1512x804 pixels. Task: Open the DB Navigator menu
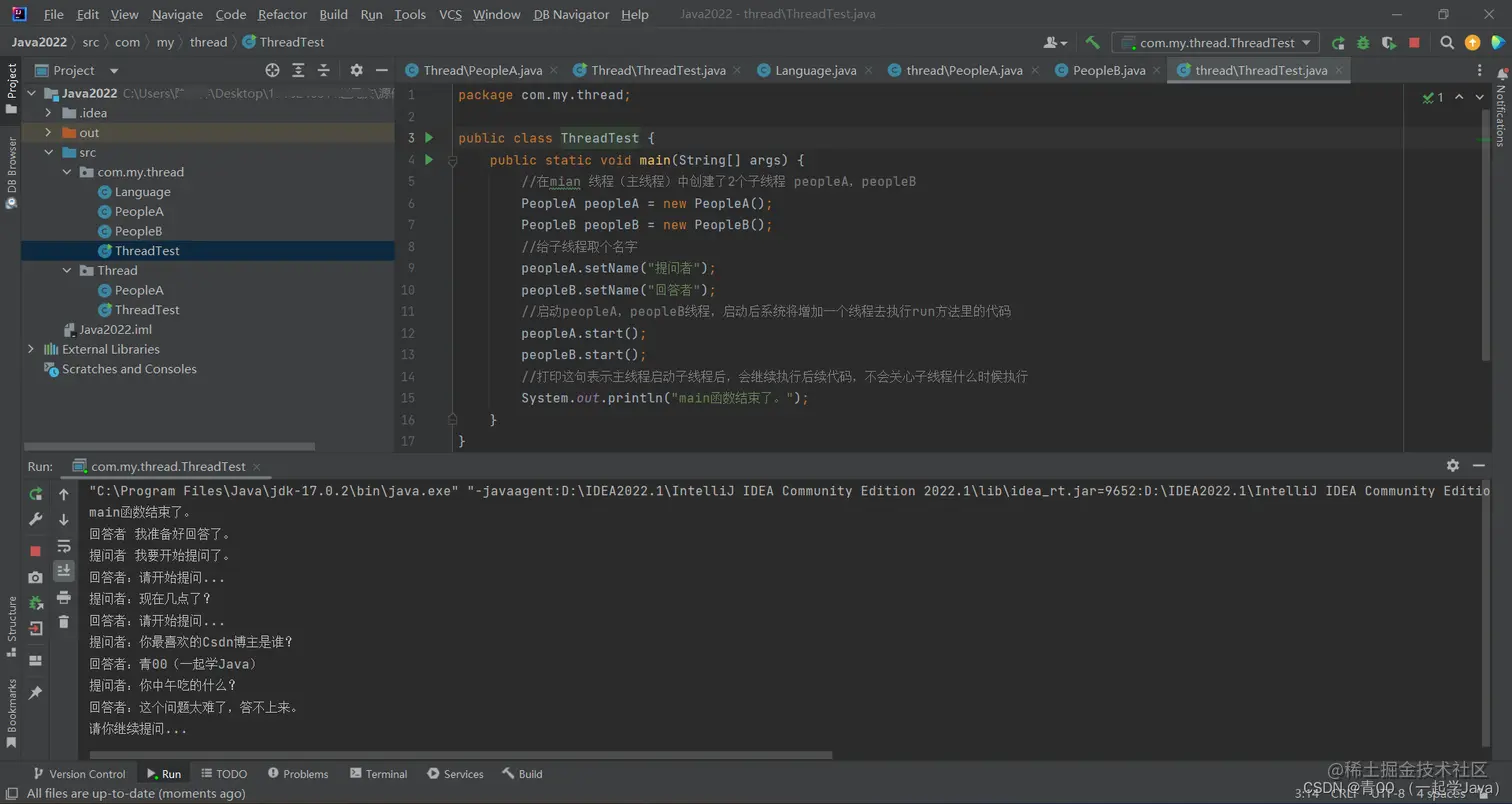(571, 14)
